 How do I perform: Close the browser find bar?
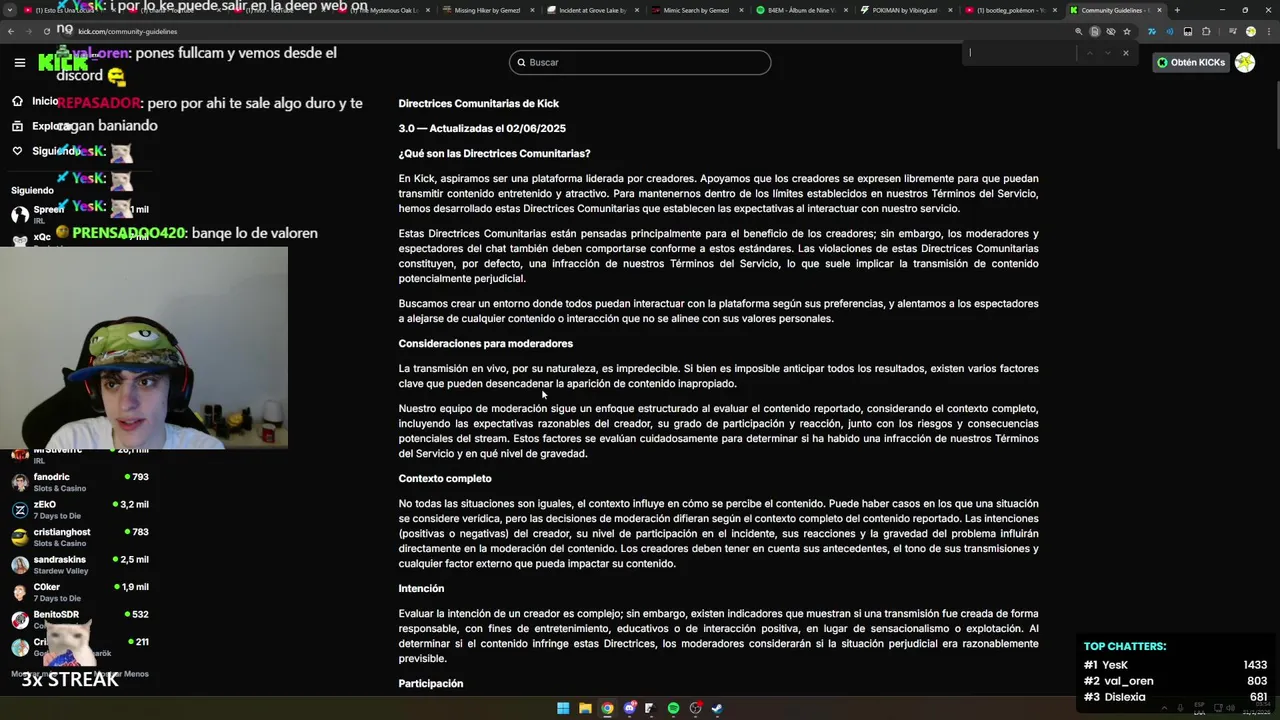click(x=1125, y=53)
